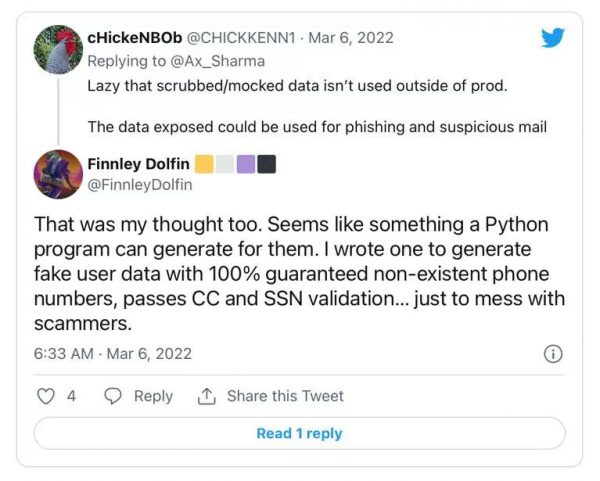Open the 6:33 AM · Mar 6, 2022 timestamp
Viewport: 600px width, 481px height.
[112, 354]
